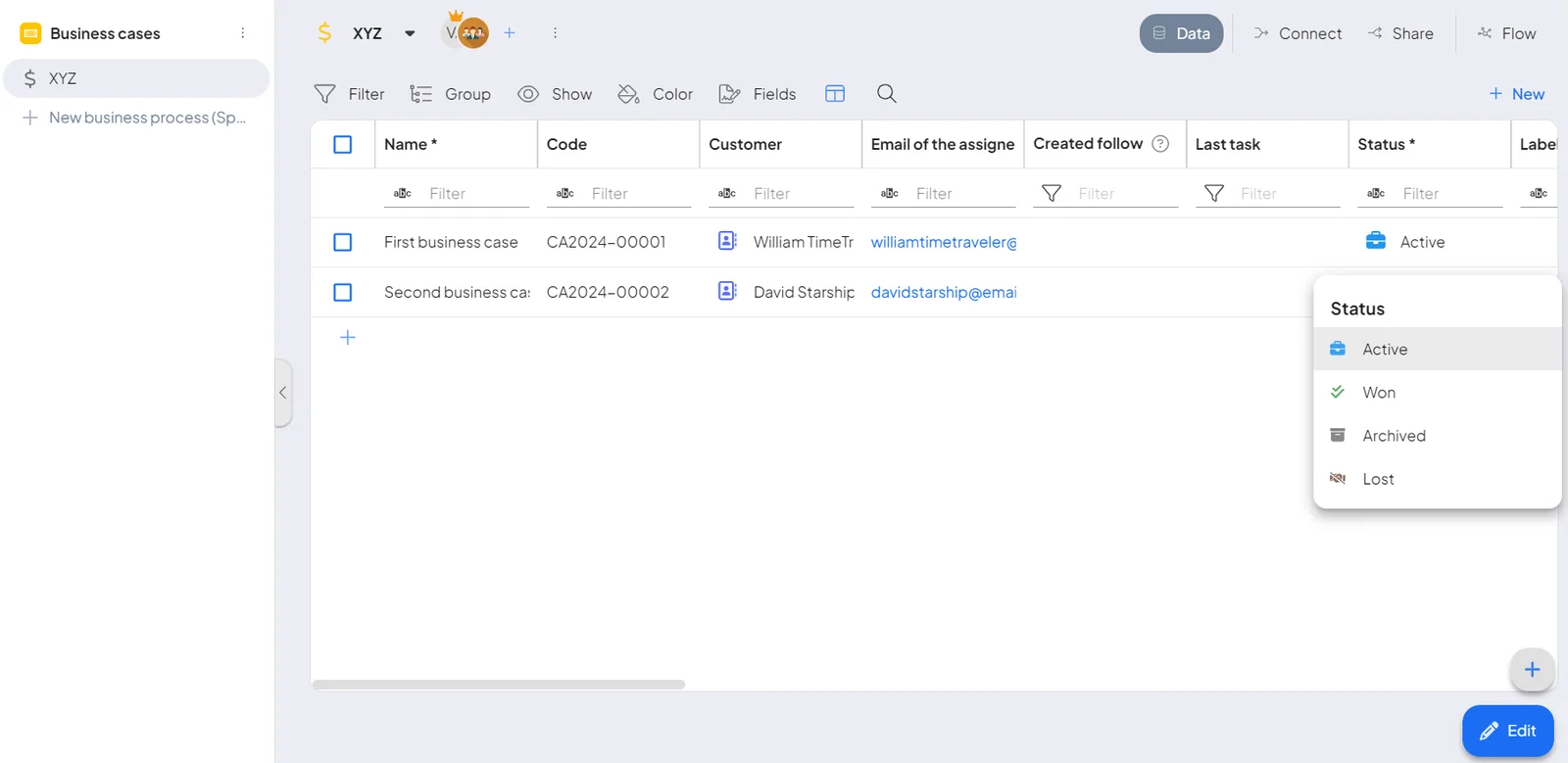The width and height of the screenshot is (1568, 763).
Task: Choose Won in the Status menu
Action: (1437, 393)
